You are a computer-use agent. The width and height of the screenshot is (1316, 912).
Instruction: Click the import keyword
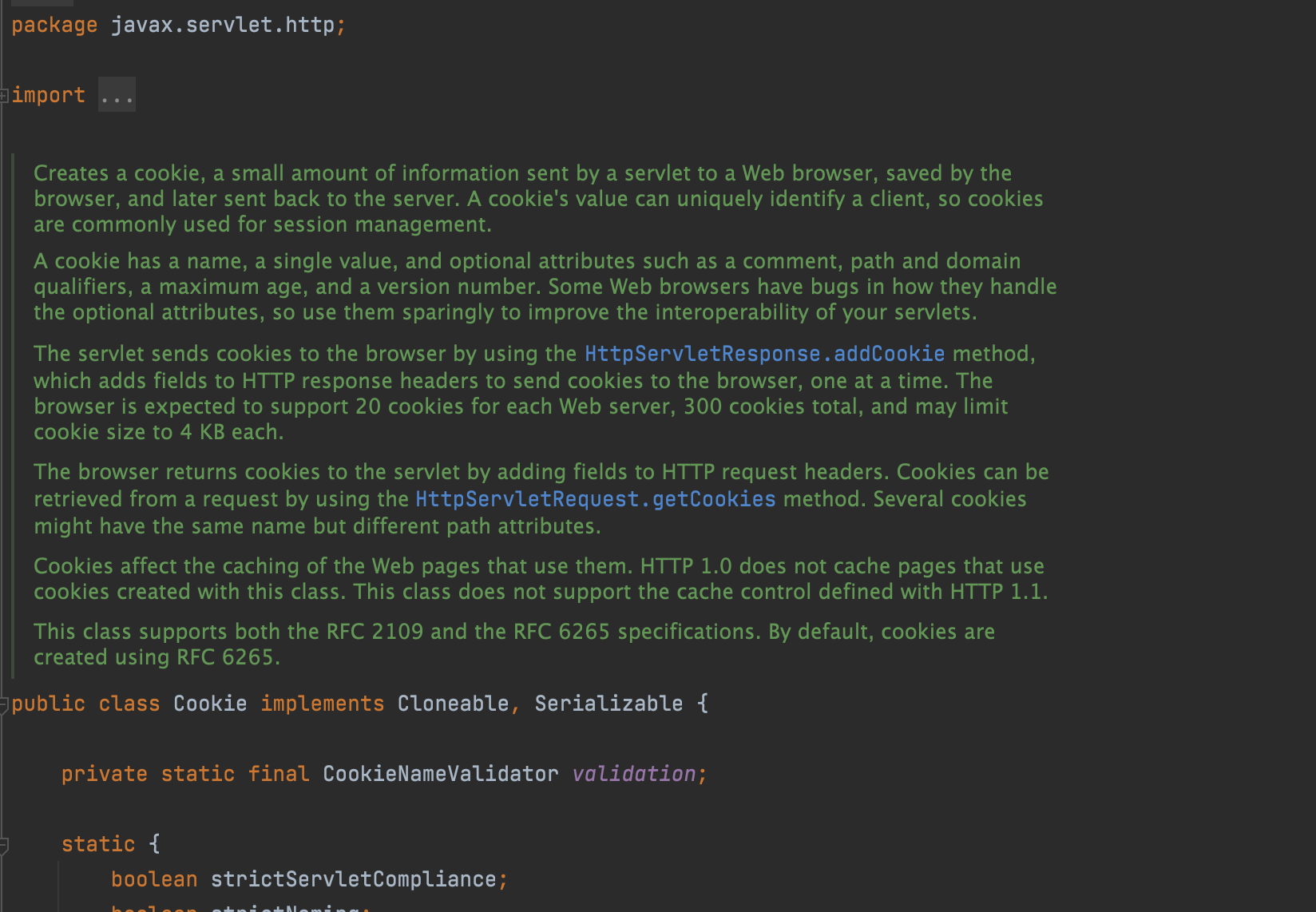click(49, 95)
